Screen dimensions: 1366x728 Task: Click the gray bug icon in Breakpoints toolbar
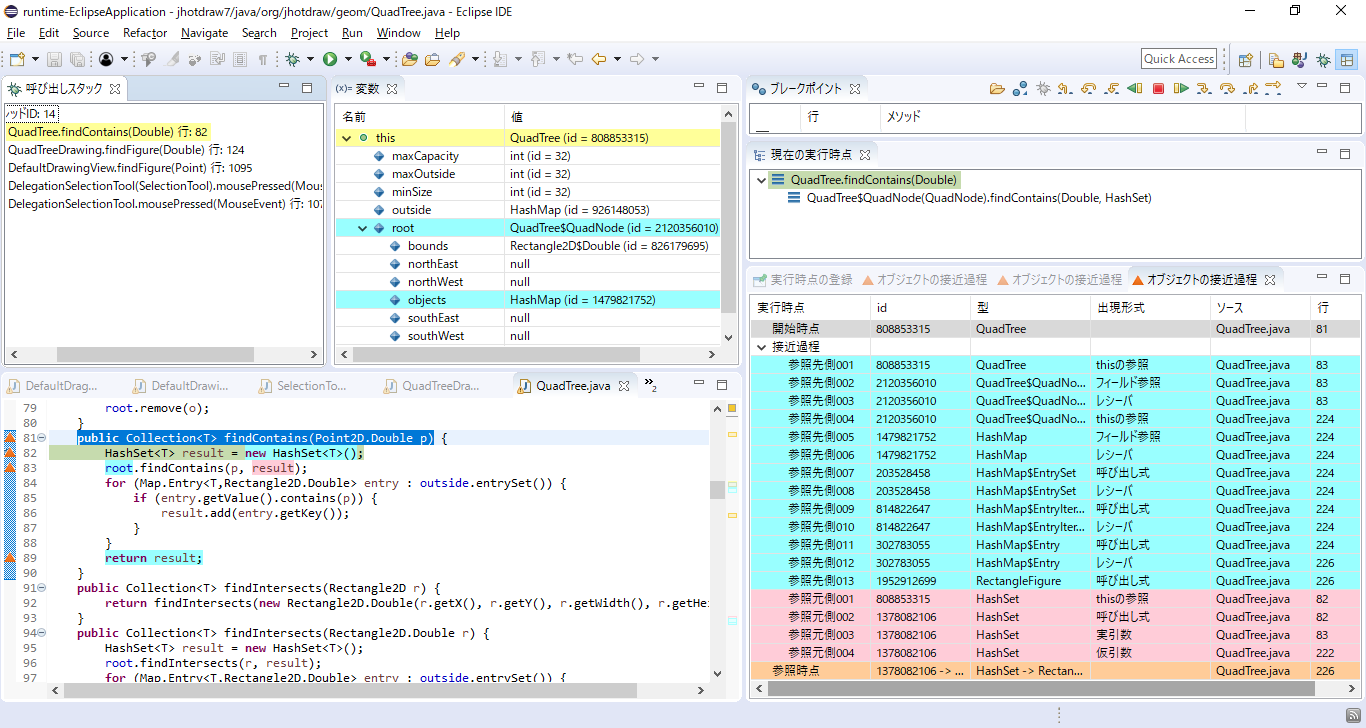point(1043,88)
